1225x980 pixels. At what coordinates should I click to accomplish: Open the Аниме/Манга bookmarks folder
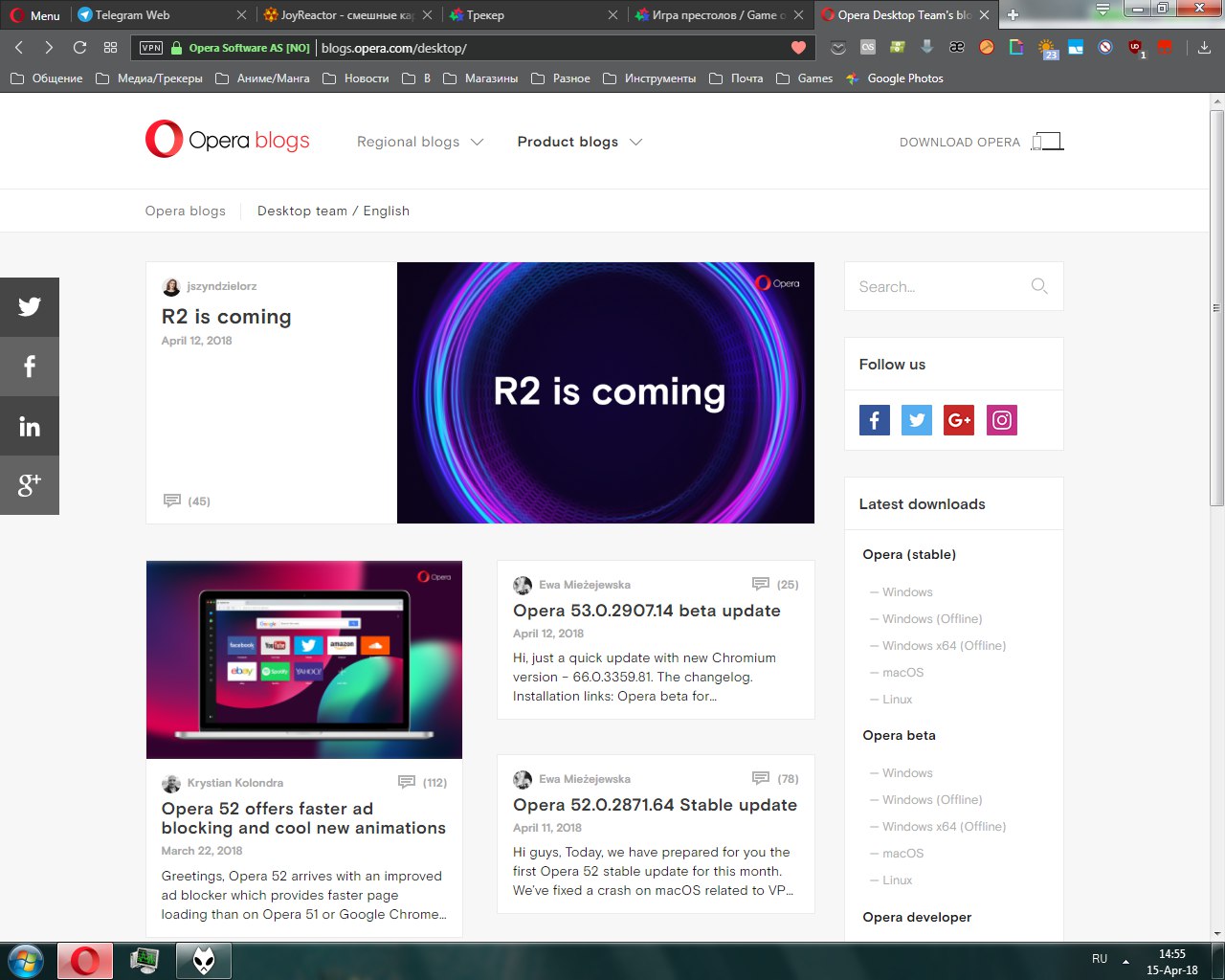point(262,78)
